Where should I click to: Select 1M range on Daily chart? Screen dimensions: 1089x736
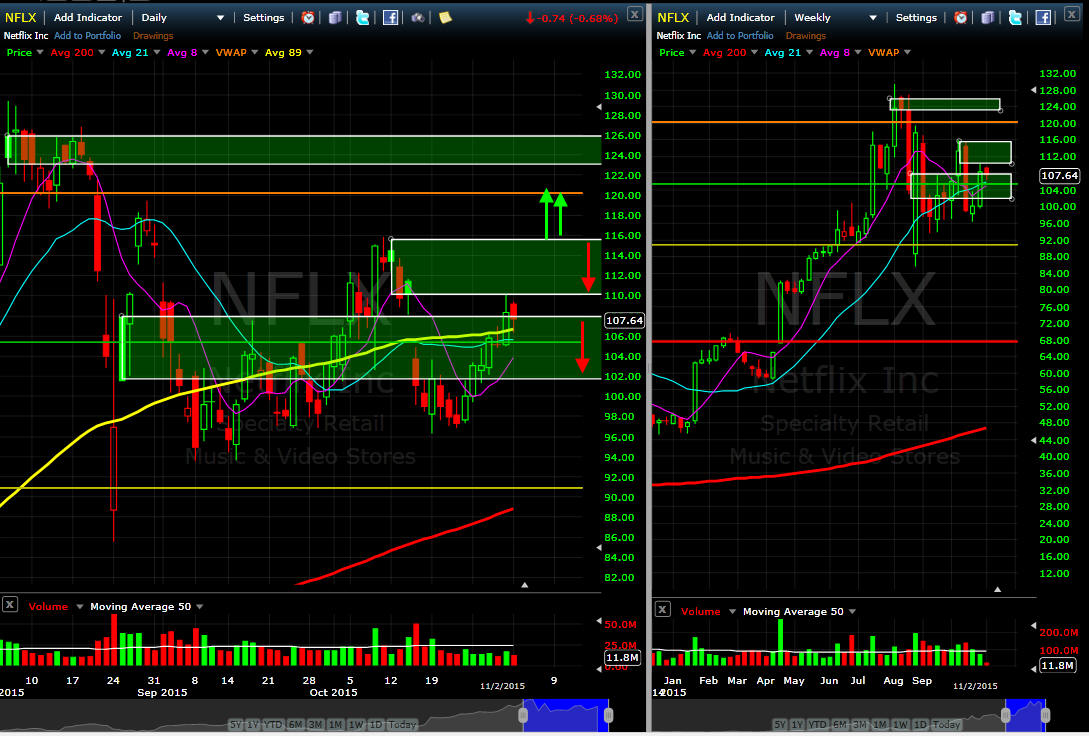335,724
